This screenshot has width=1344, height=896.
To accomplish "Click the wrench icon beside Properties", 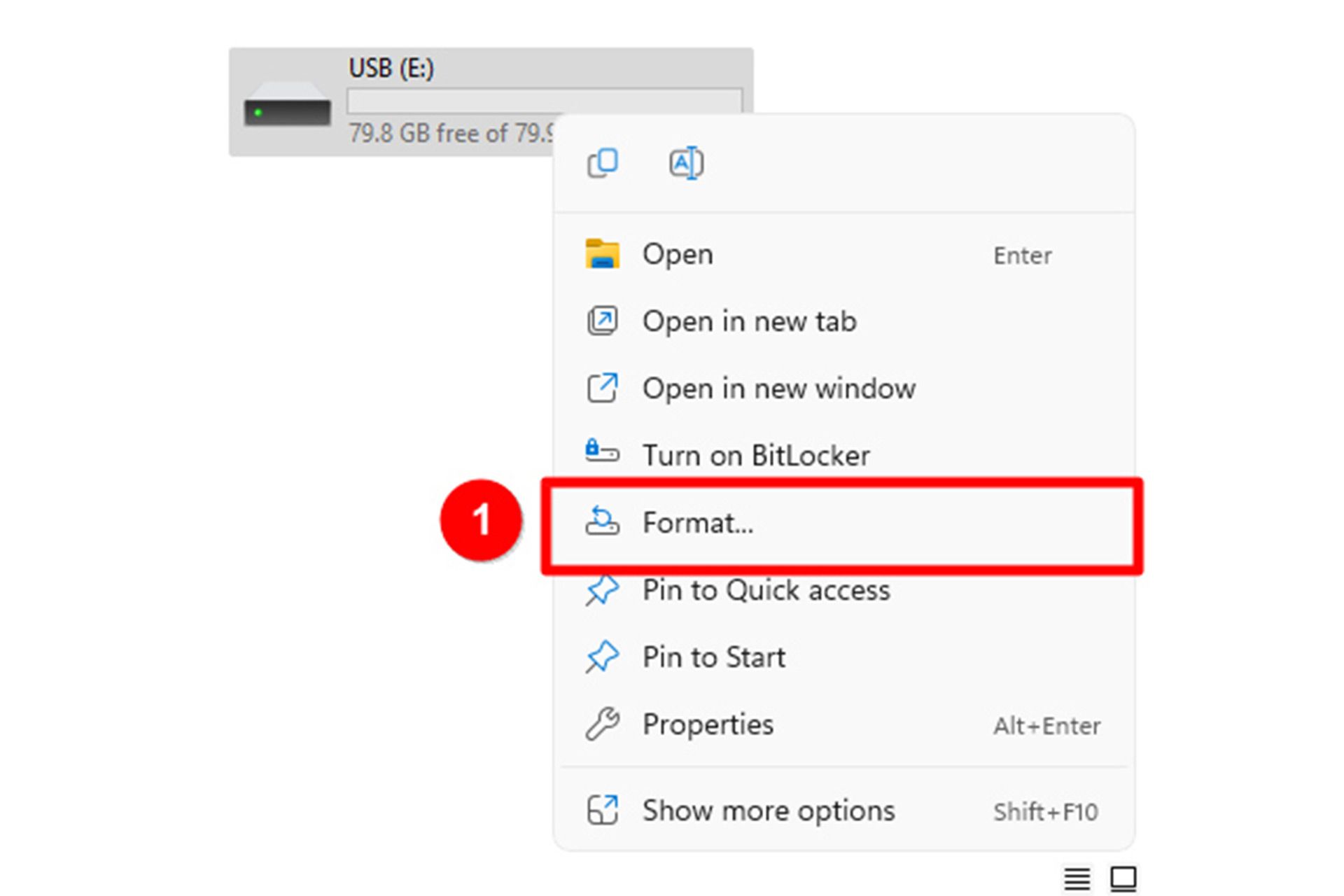I will coord(602,724).
